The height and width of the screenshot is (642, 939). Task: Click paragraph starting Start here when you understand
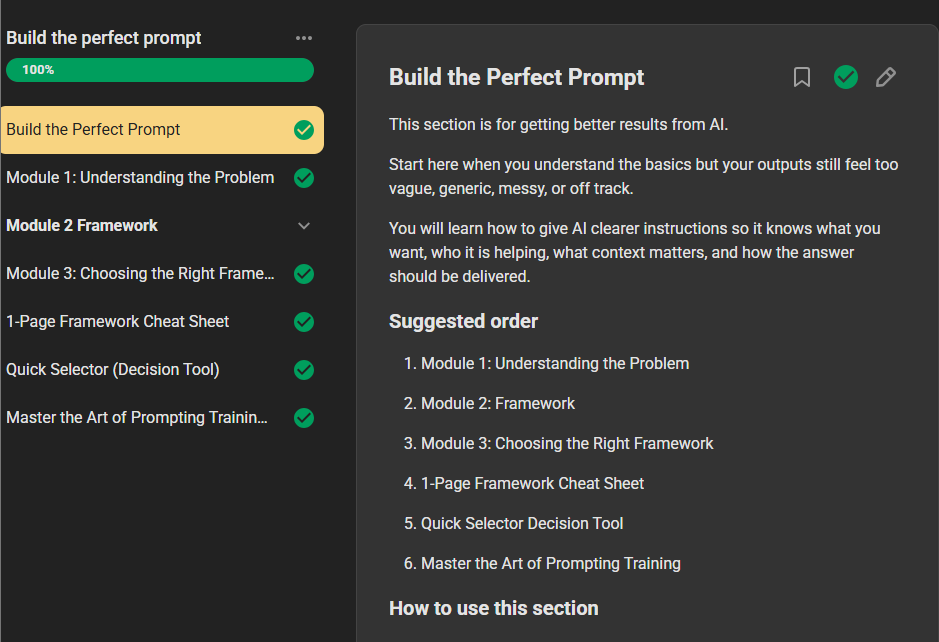pos(643,177)
